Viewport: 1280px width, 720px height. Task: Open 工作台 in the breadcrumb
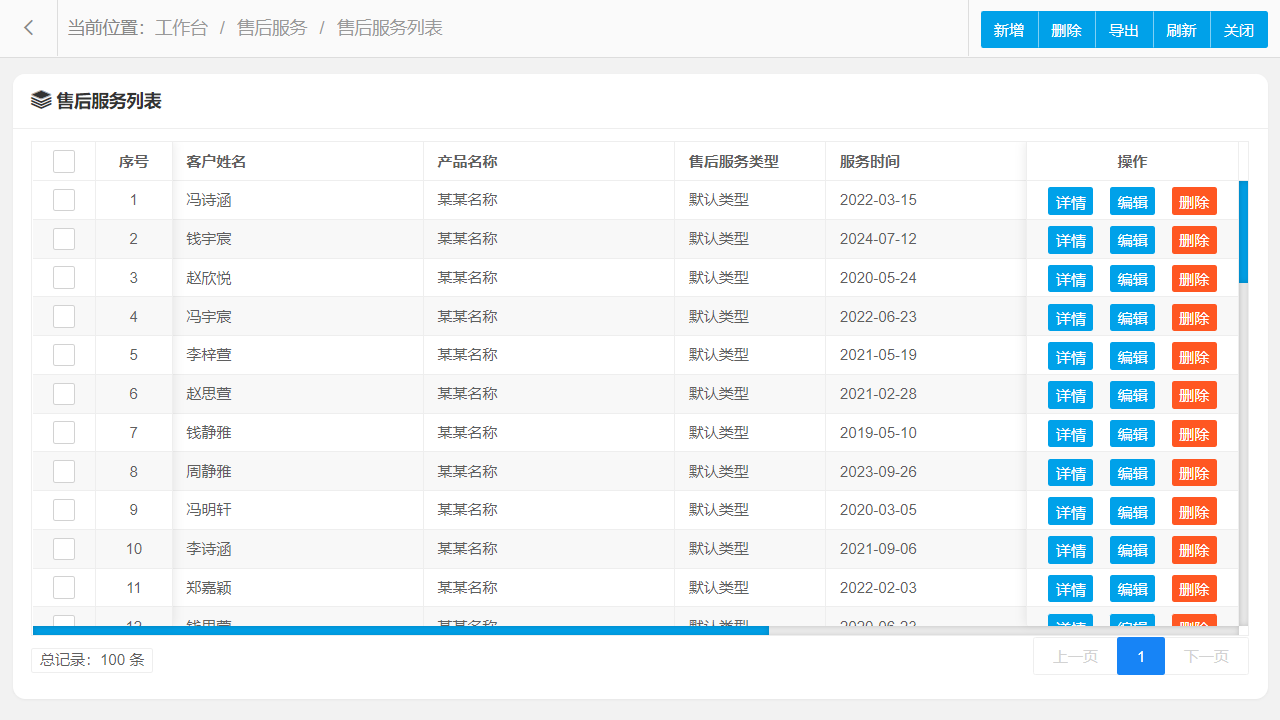[181, 28]
